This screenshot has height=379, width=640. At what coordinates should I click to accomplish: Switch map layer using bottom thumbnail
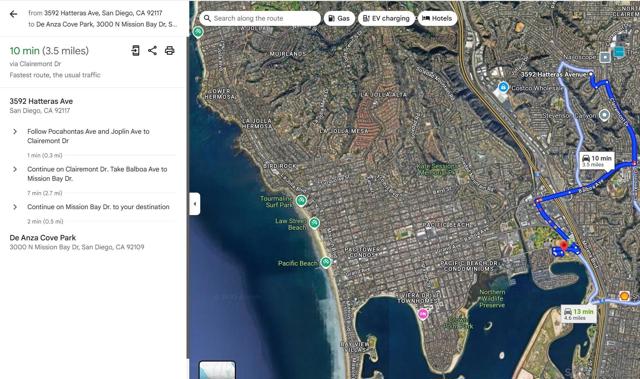[217, 370]
